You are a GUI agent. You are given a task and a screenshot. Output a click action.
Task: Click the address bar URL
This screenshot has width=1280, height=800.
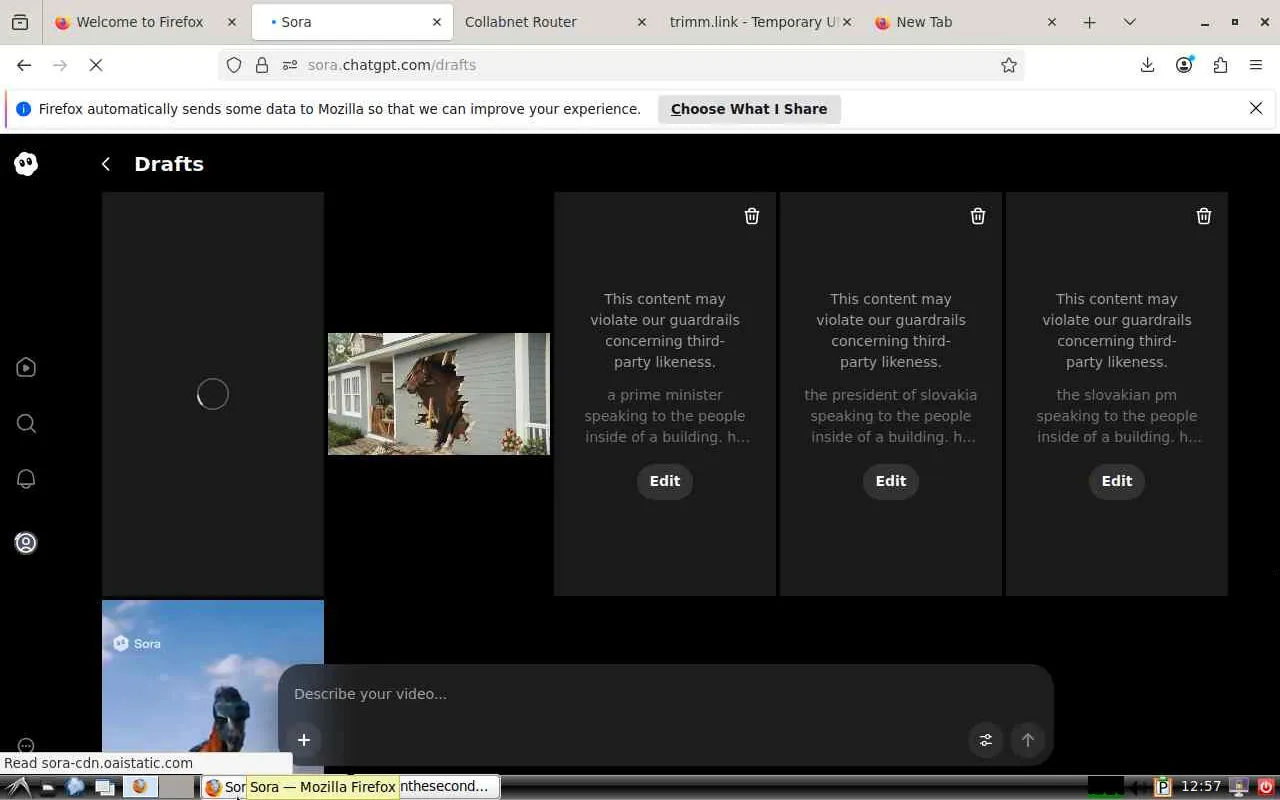click(392, 65)
